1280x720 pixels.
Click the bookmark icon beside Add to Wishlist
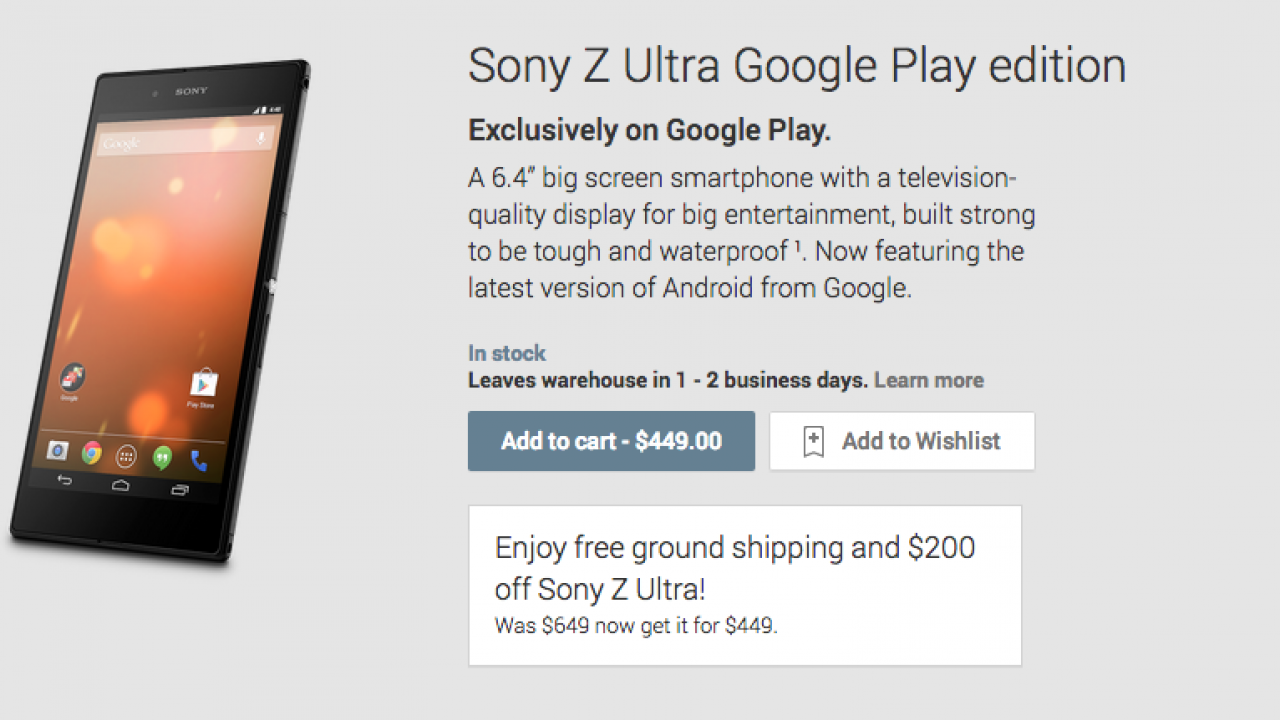tap(814, 442)
